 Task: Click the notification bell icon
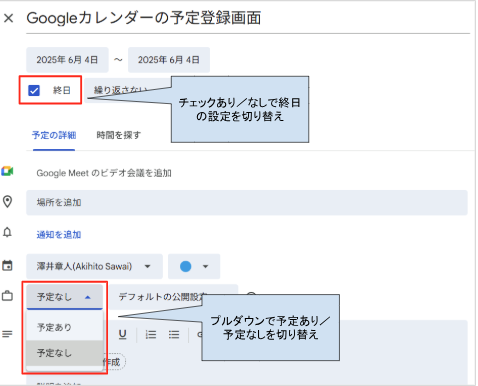point(7,232)
